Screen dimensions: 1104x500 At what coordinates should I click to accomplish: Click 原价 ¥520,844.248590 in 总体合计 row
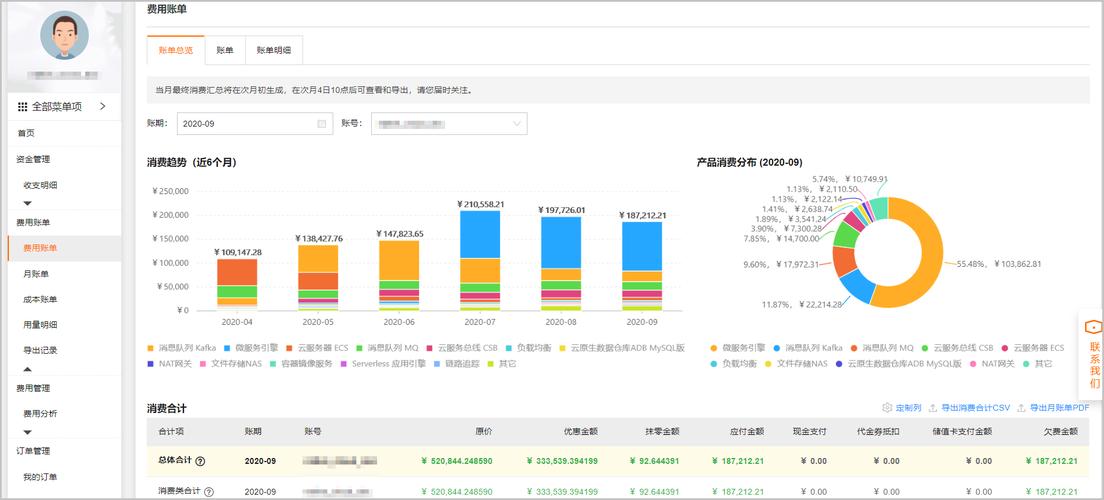(x=456, y=461)
